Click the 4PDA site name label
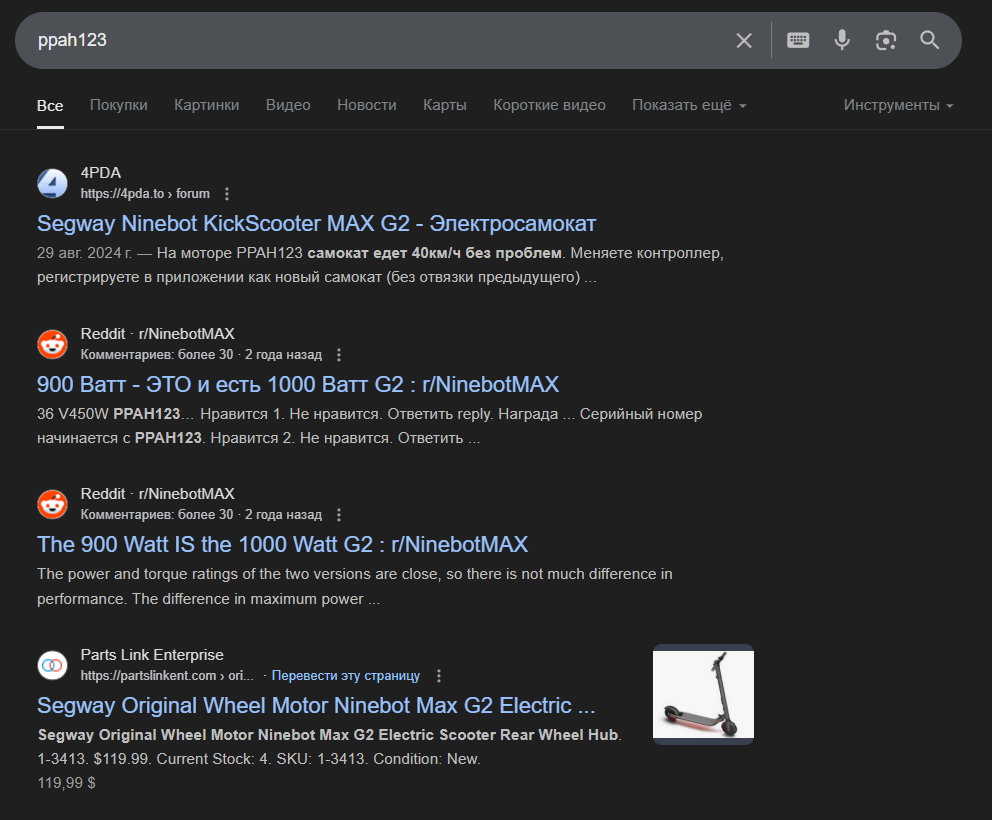The image size is (992, 820). (x=101, y=173)
